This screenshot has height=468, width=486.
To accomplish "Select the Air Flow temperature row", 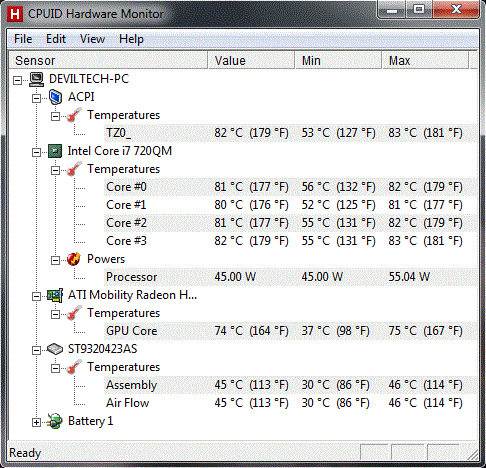I will click(x=290, y=403).
